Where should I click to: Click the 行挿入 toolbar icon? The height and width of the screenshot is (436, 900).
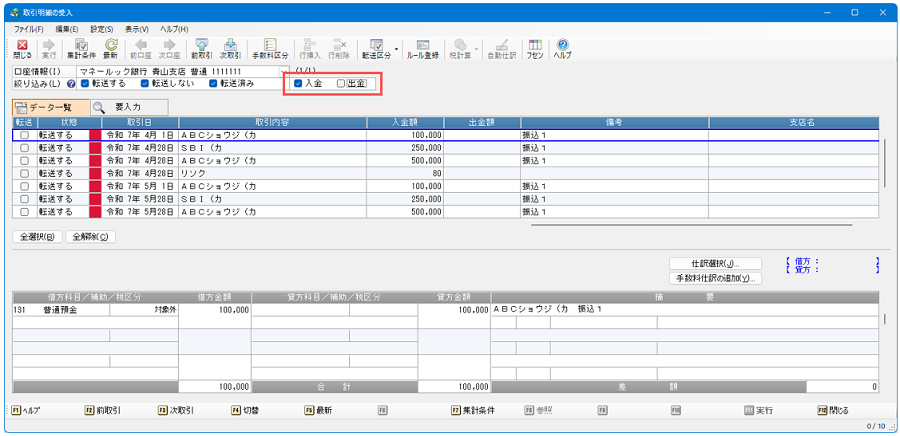click(310, 49)
